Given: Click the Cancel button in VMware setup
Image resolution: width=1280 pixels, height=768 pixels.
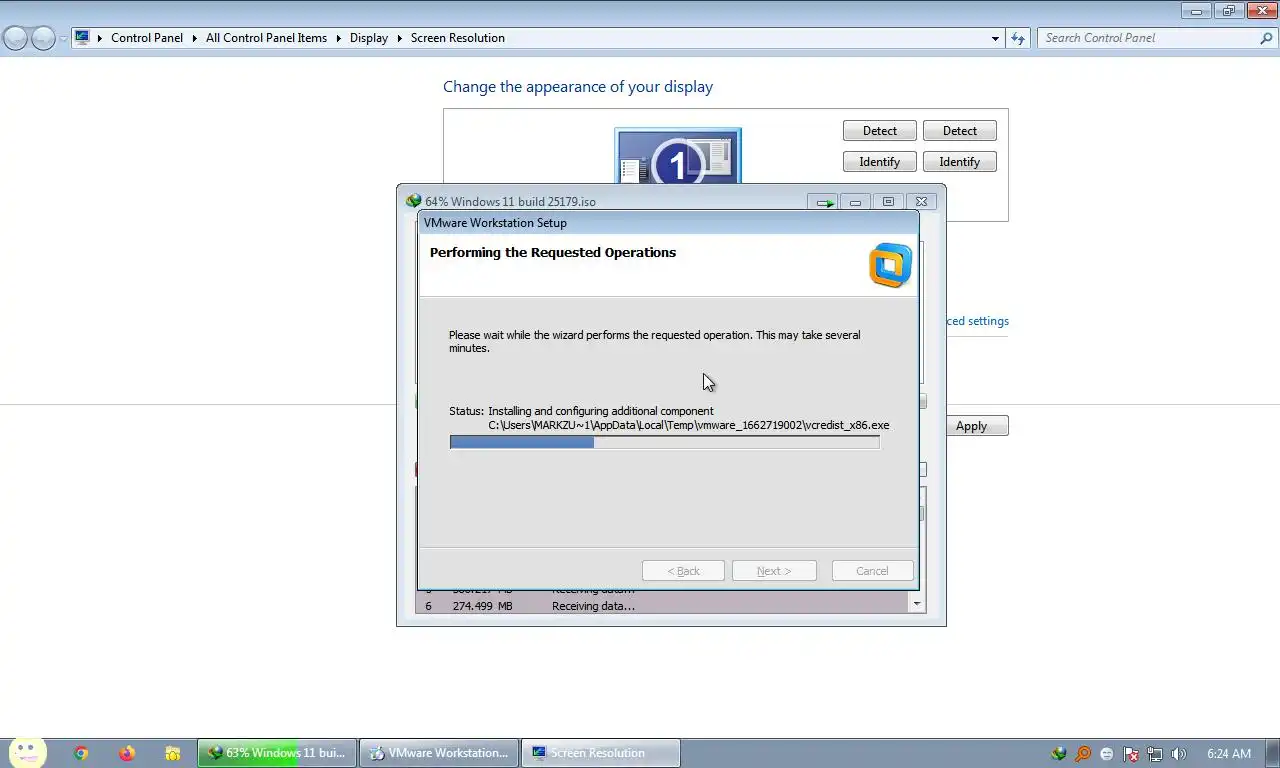Looking at the screenshot, I should coord(872,571).
